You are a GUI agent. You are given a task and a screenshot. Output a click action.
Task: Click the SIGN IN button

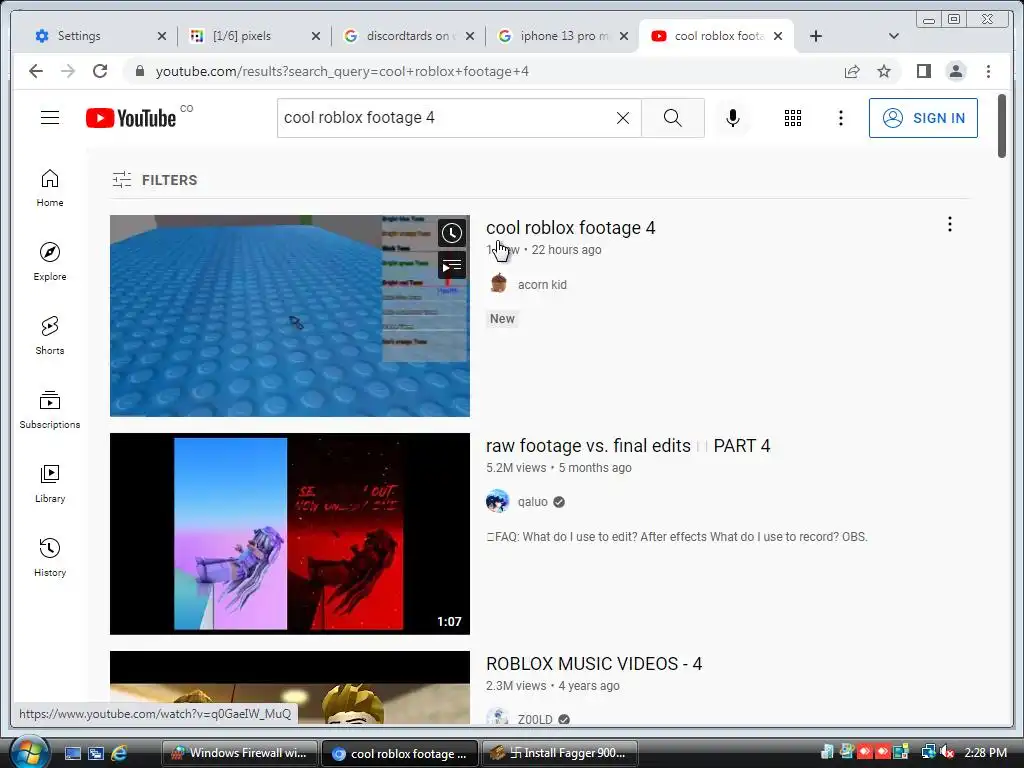point(923,118)
